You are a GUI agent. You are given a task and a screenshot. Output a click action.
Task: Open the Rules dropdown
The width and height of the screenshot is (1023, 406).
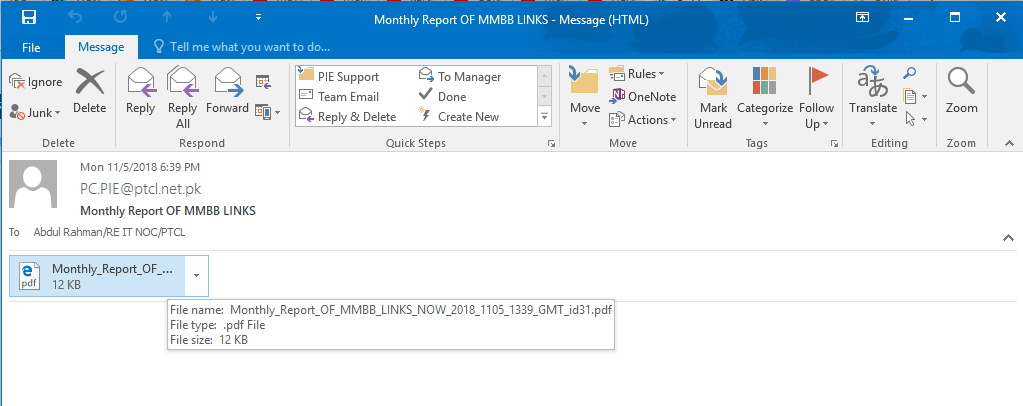pyautogui.click(x=637, y=74)
